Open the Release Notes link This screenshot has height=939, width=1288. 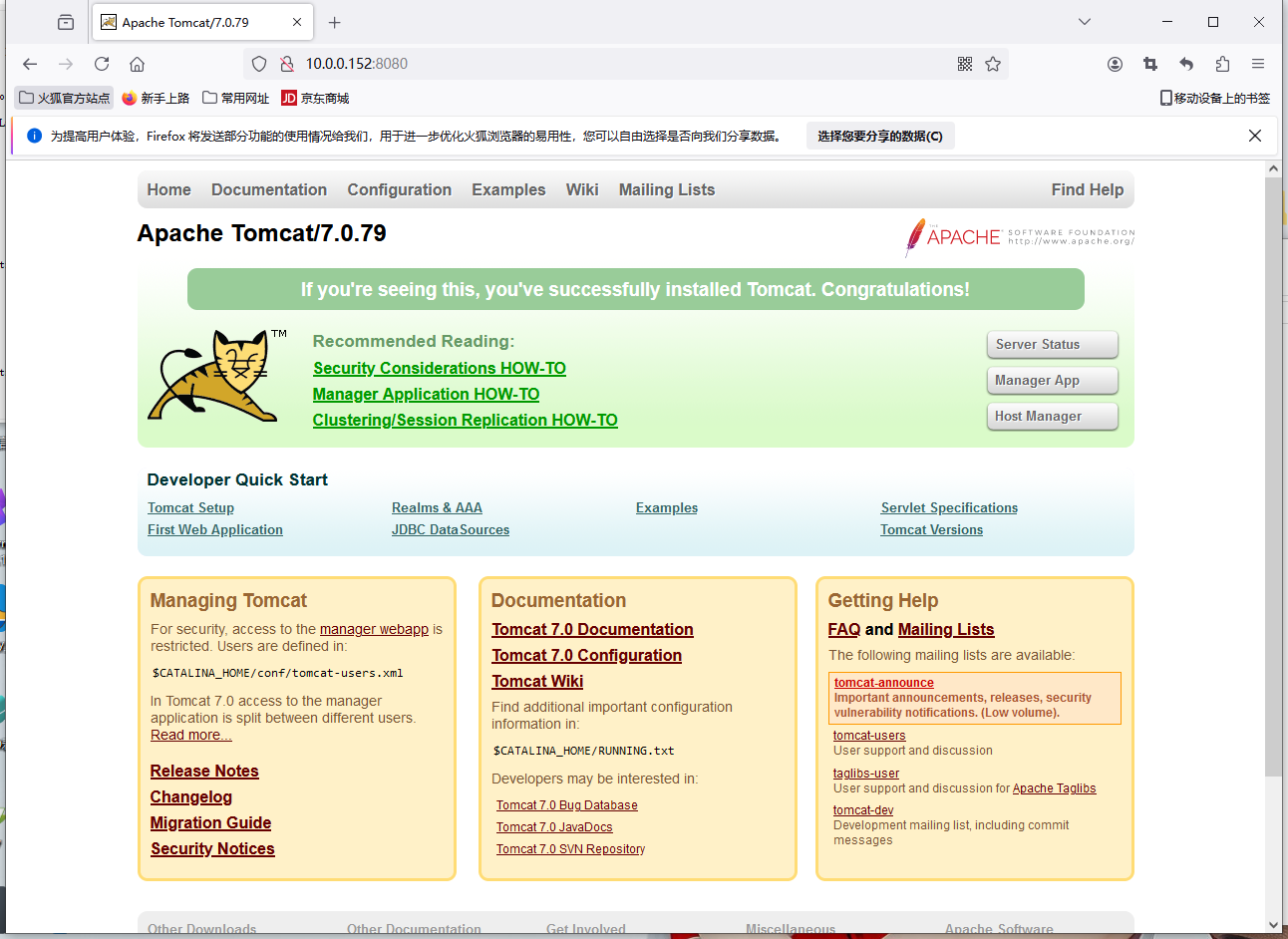[x=204, y=772]
